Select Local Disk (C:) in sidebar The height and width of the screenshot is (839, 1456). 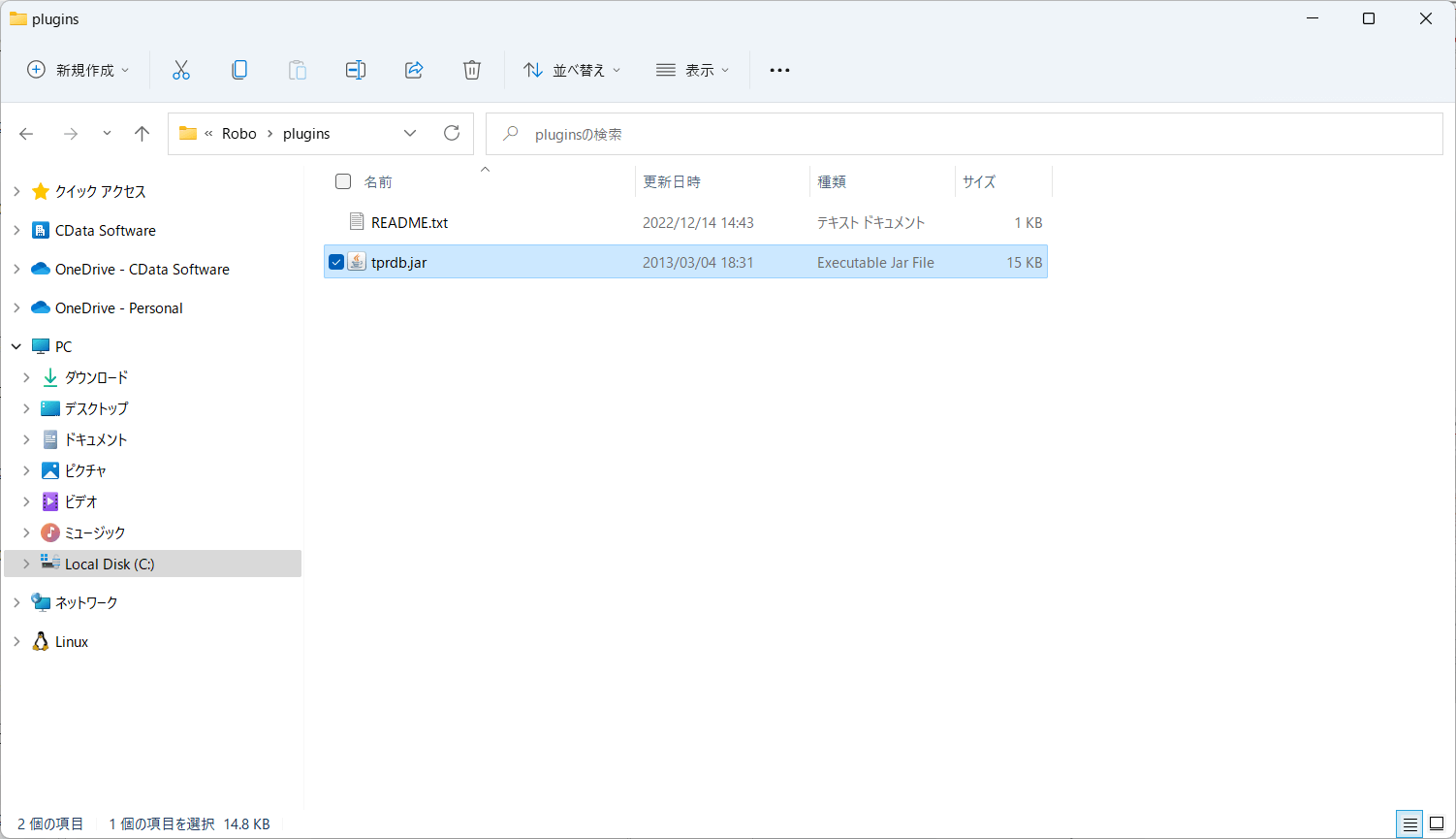(x=110, y=564)
